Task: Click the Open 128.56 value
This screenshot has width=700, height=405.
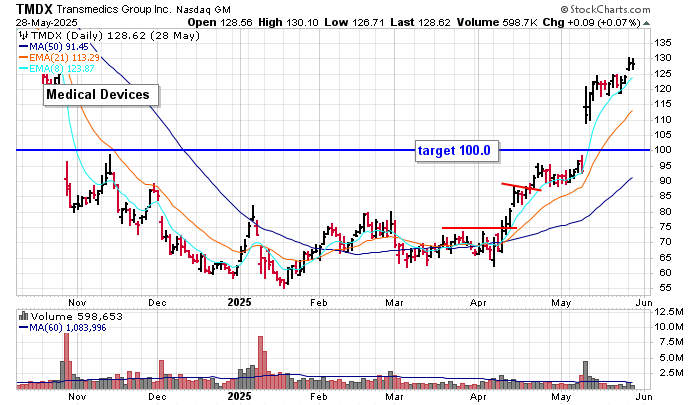Action: pos(220,22)
